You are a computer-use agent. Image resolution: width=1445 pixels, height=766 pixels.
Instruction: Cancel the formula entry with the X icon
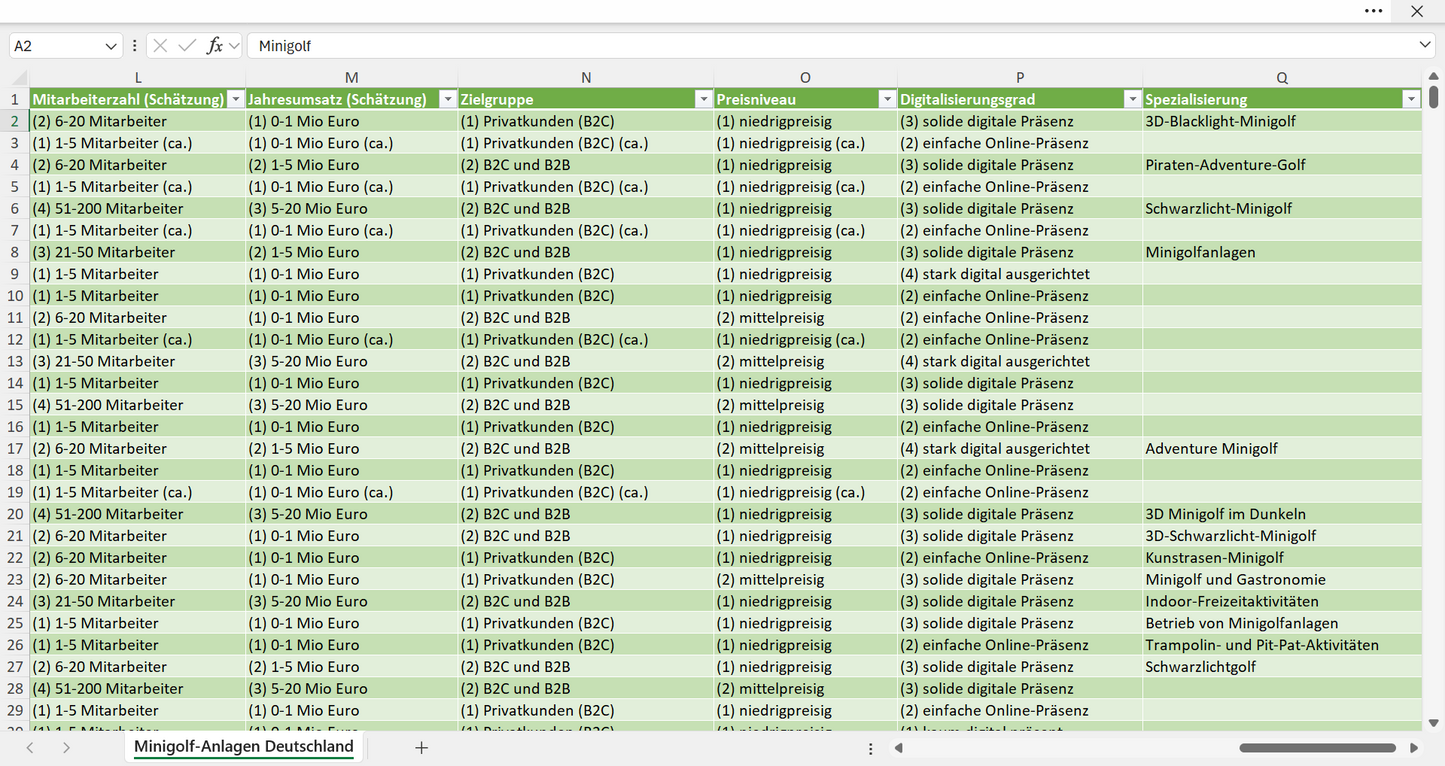tap(160, 46)
